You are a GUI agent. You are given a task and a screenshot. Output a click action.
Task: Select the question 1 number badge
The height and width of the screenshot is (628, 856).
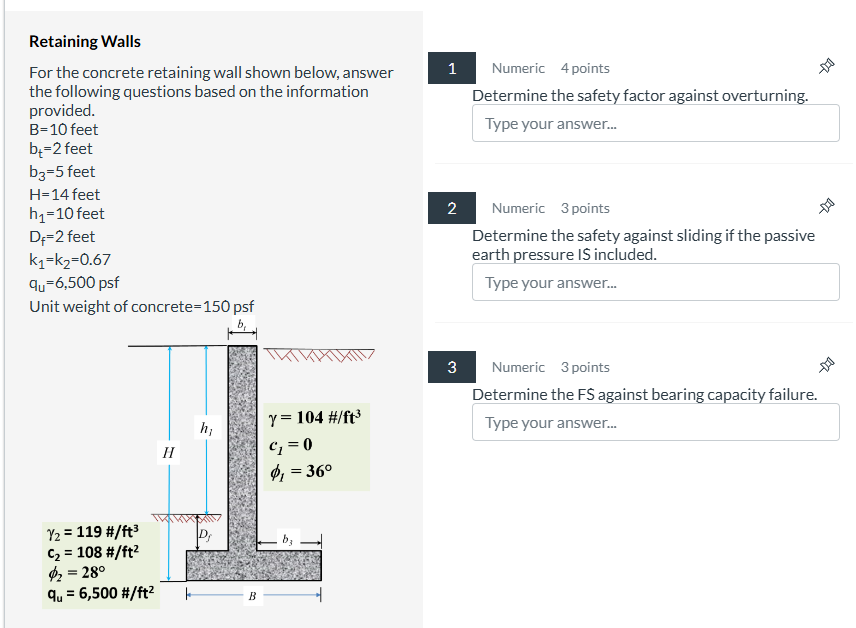[x=451, y=68]
